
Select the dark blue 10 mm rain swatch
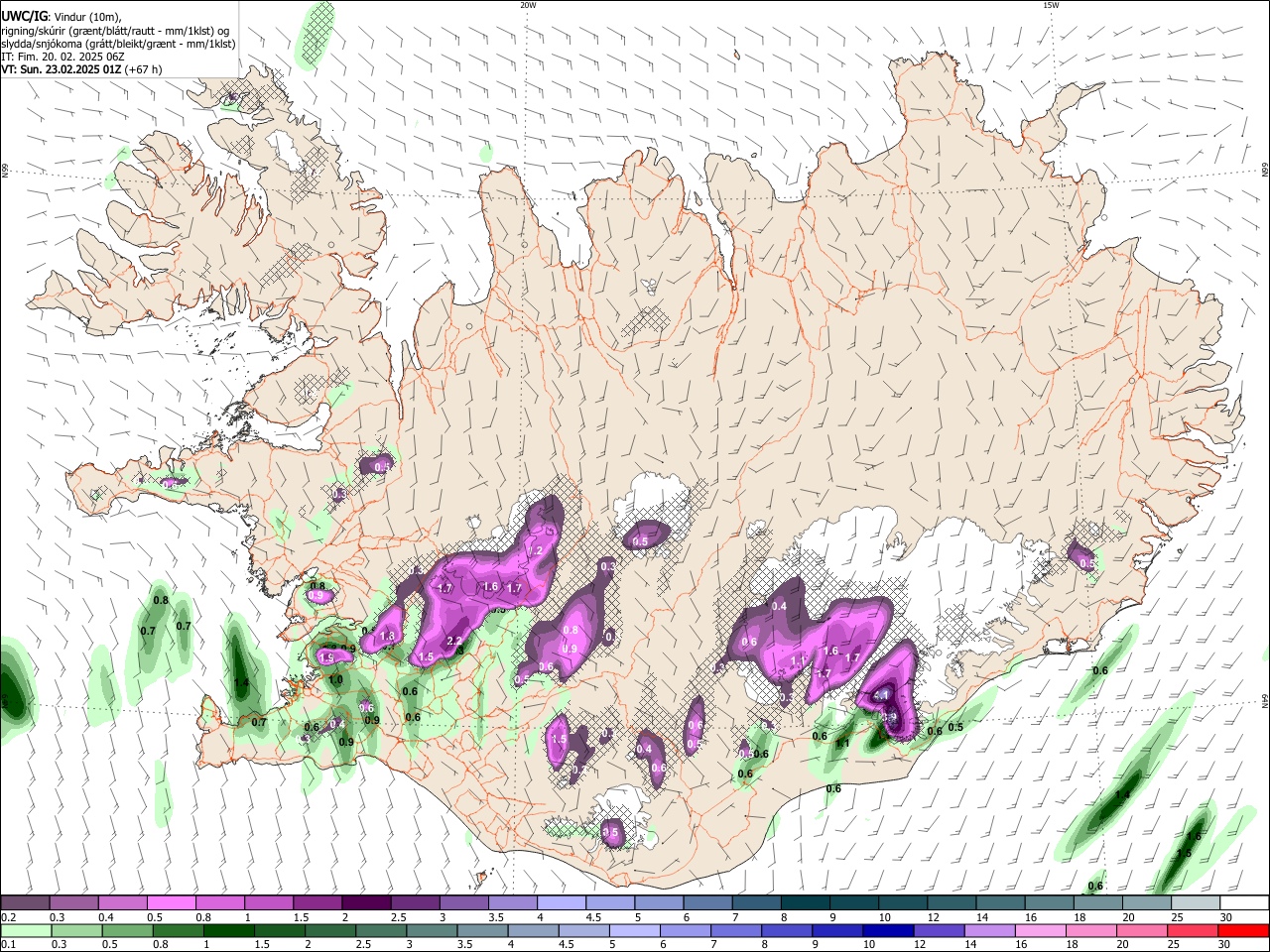(887, 930)
